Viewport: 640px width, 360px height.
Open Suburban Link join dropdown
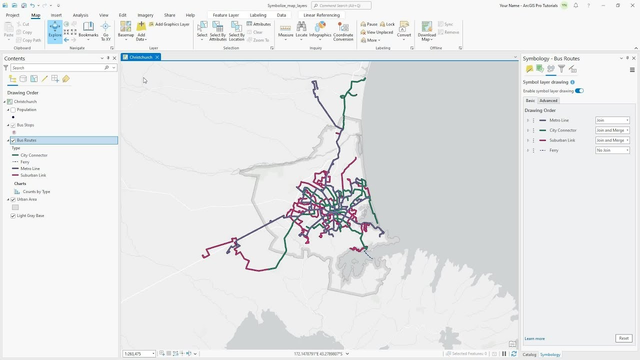(x=612, y=140)
